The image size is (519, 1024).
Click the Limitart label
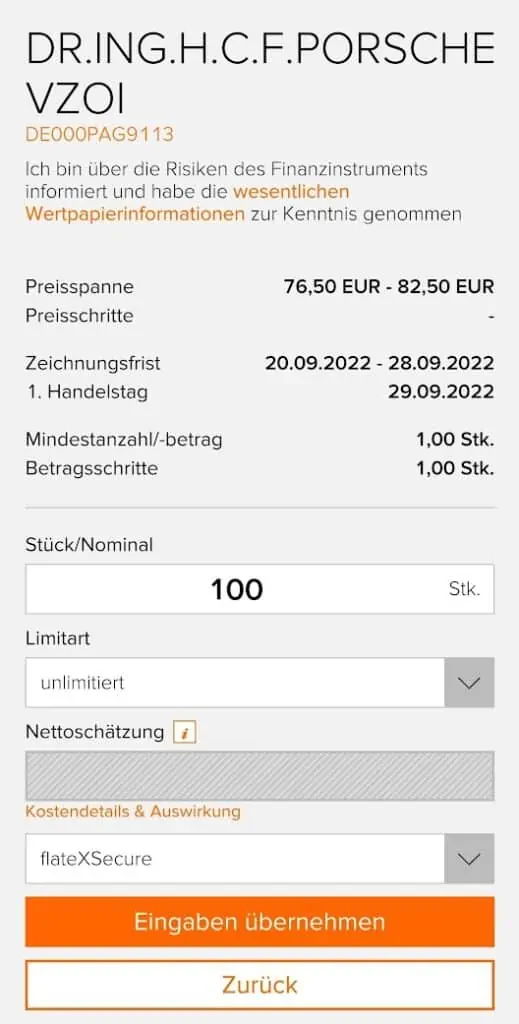tap(57, 638)
